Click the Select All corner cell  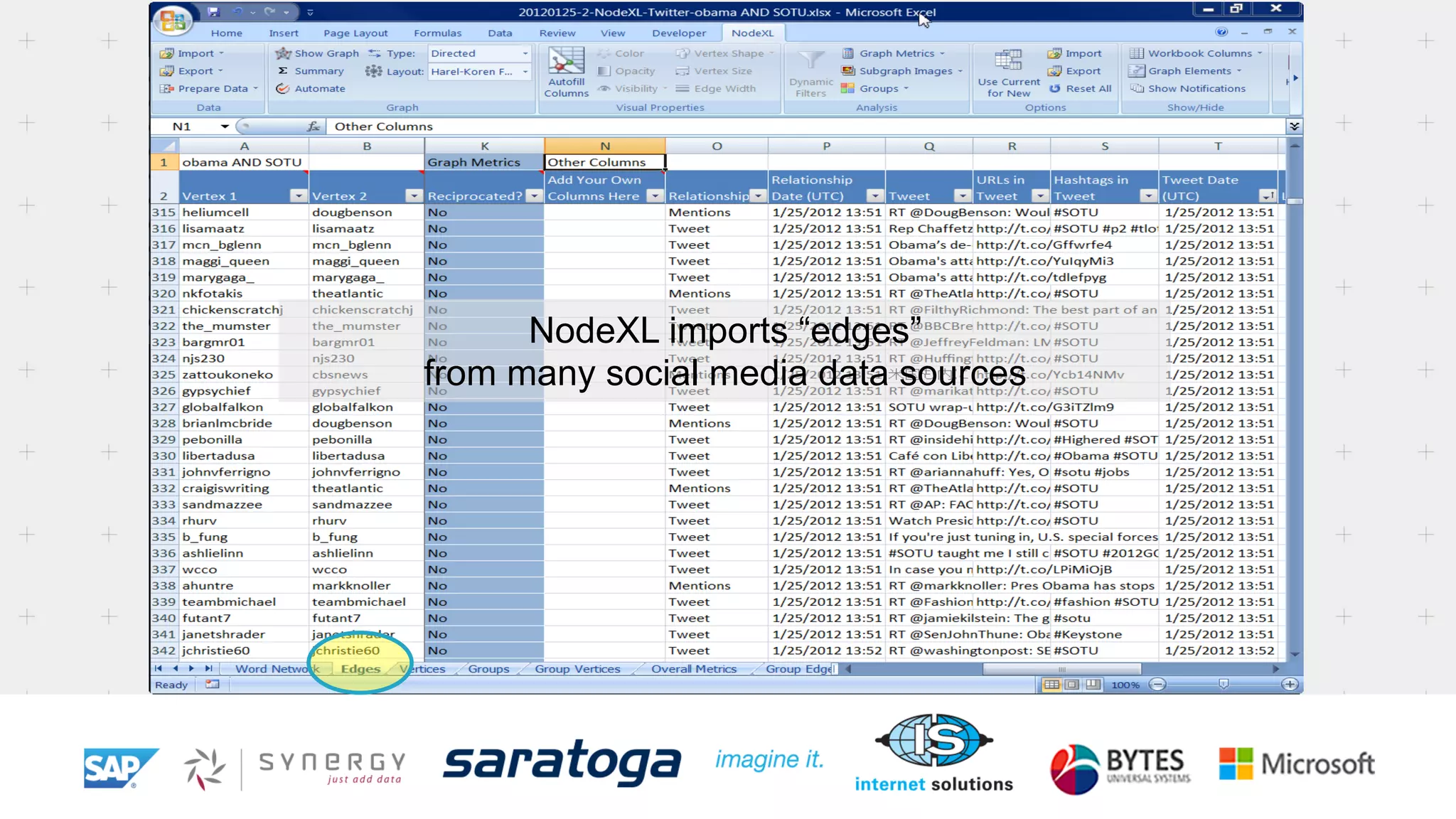tap(164, 146)
